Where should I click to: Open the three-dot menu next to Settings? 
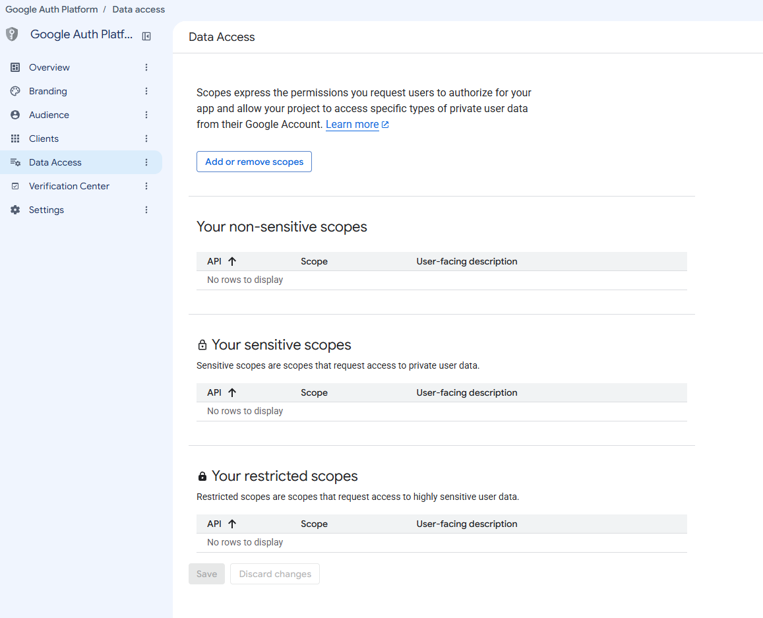[146, 210]
